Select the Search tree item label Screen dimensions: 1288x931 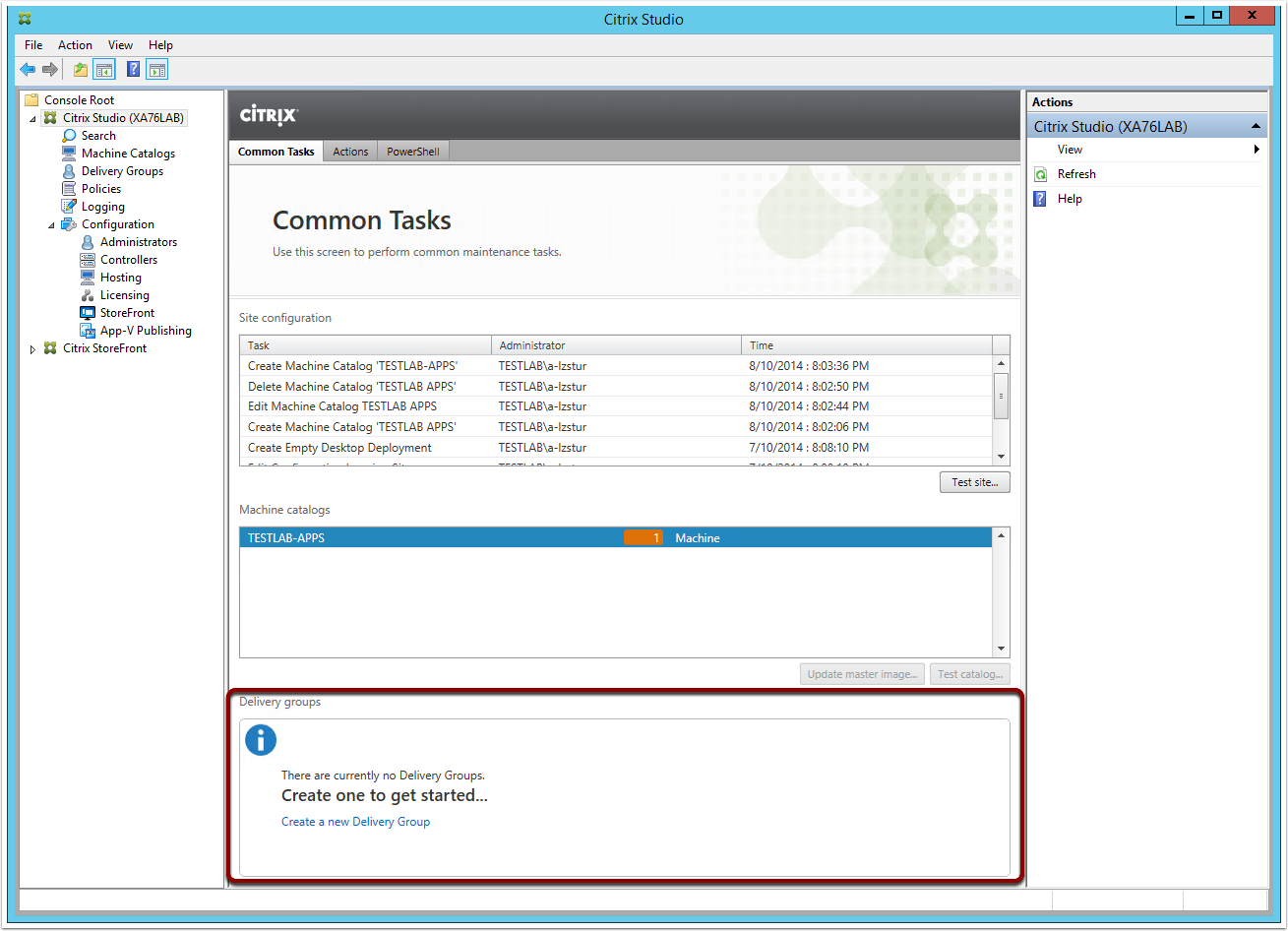pyautogui.click(x=98, y=136)
